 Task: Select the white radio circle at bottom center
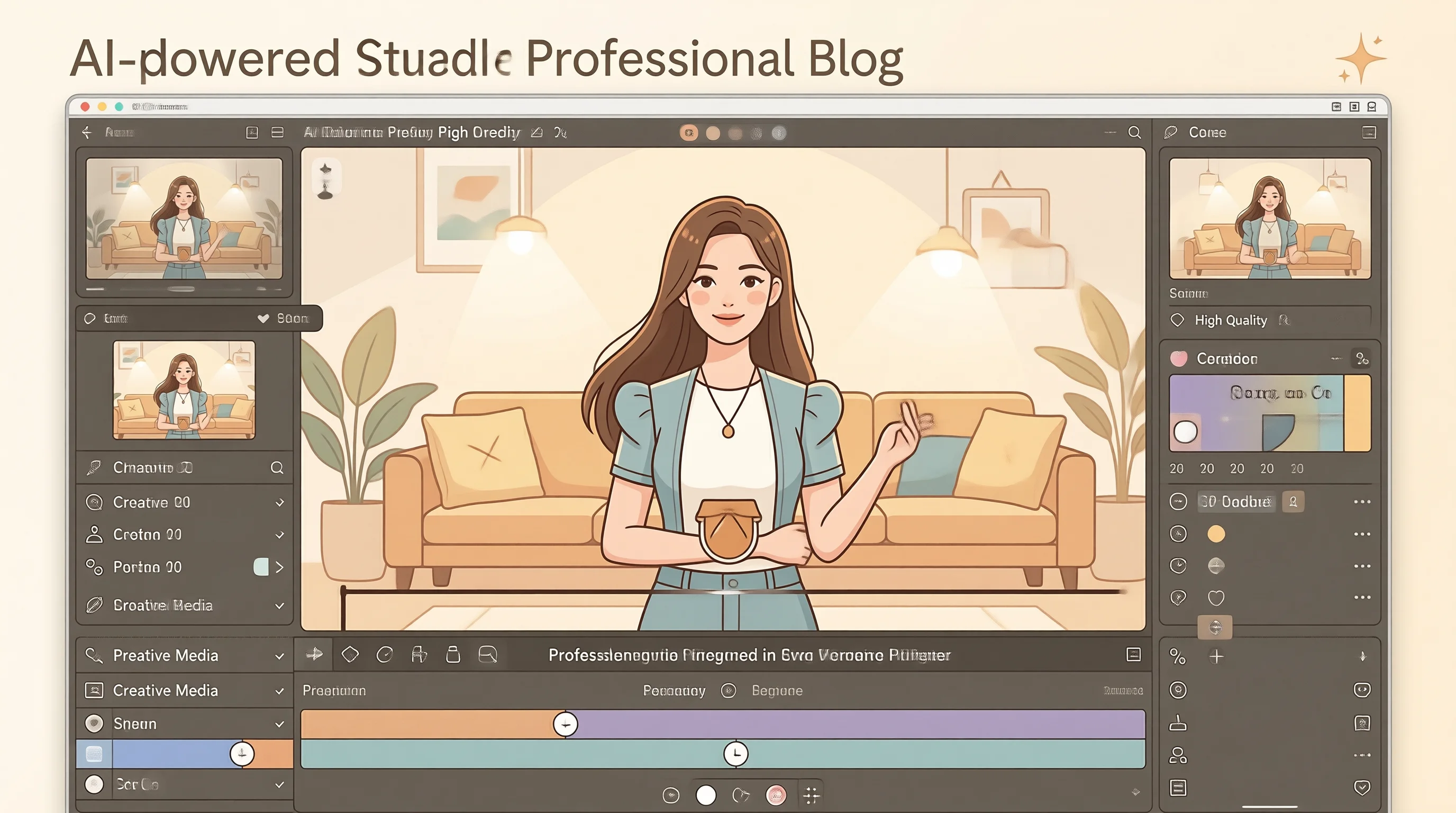(x=706, y=795)
